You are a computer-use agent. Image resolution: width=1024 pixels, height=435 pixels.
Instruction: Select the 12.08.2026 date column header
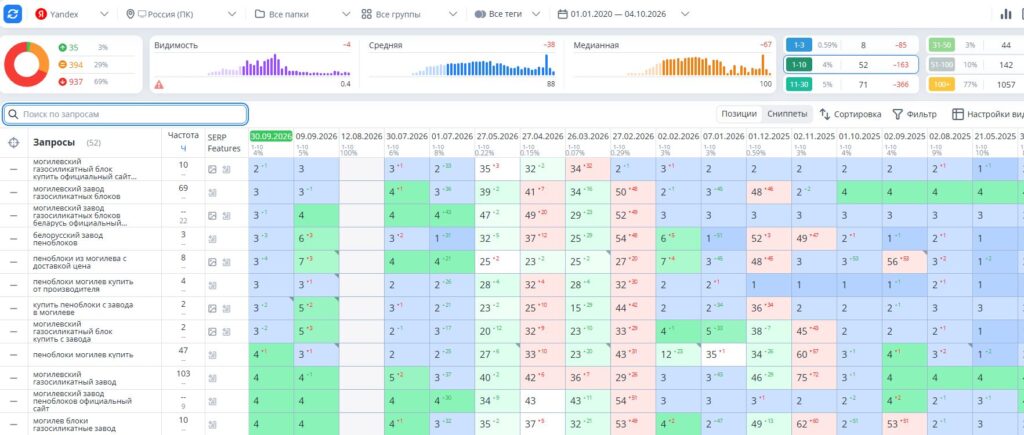pyautogui.click(x=362, y=137)
